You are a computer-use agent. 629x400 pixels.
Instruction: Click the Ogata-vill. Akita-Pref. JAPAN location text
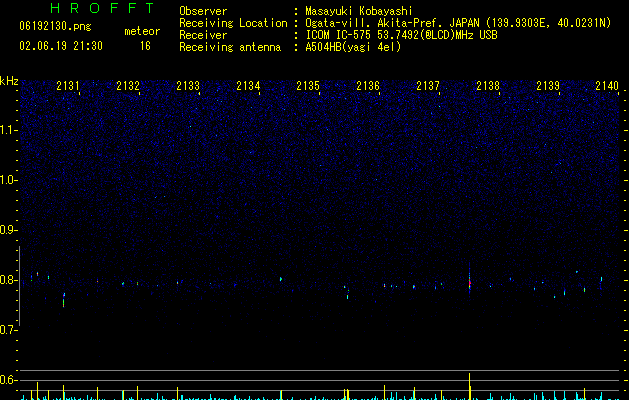click(394, 23)
